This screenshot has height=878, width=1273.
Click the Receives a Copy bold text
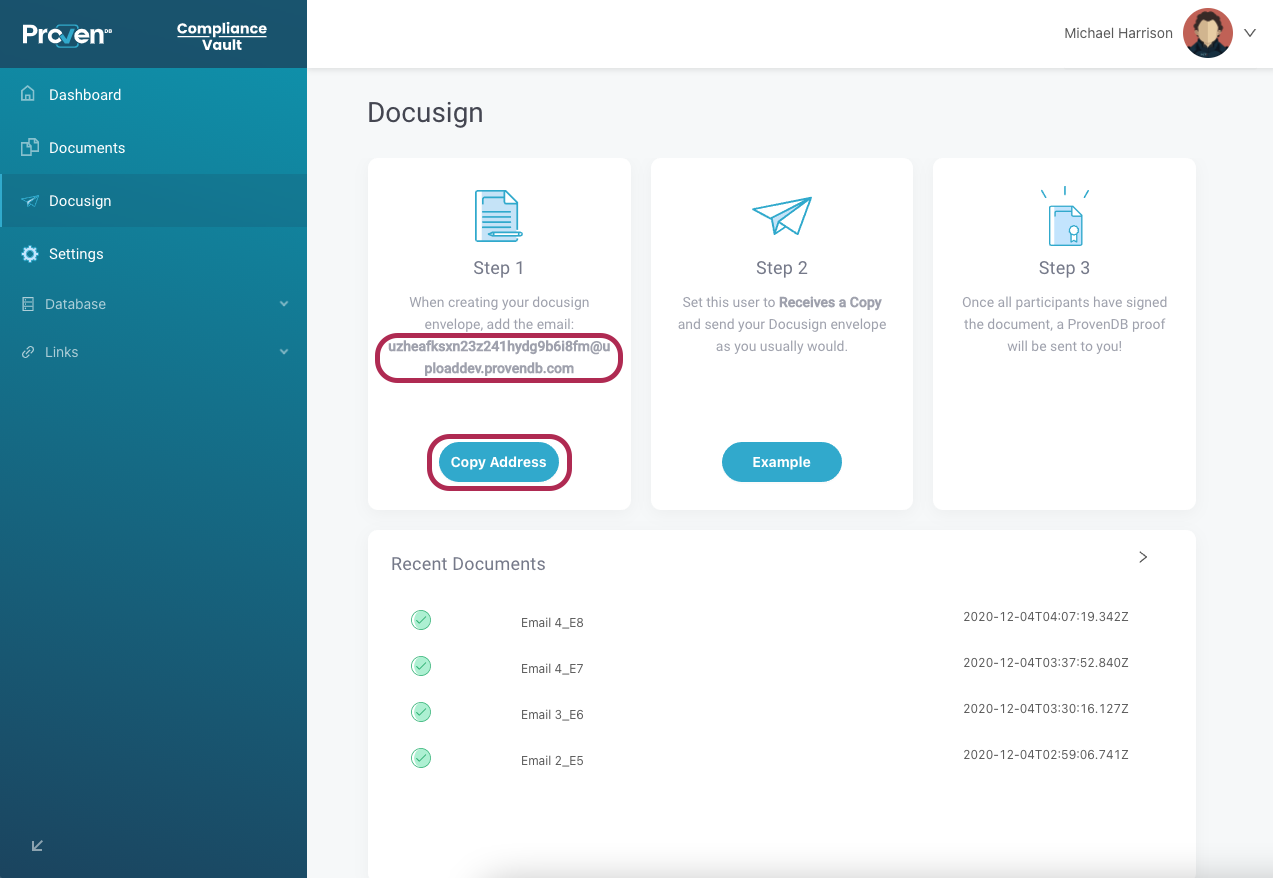pos(830,302)
